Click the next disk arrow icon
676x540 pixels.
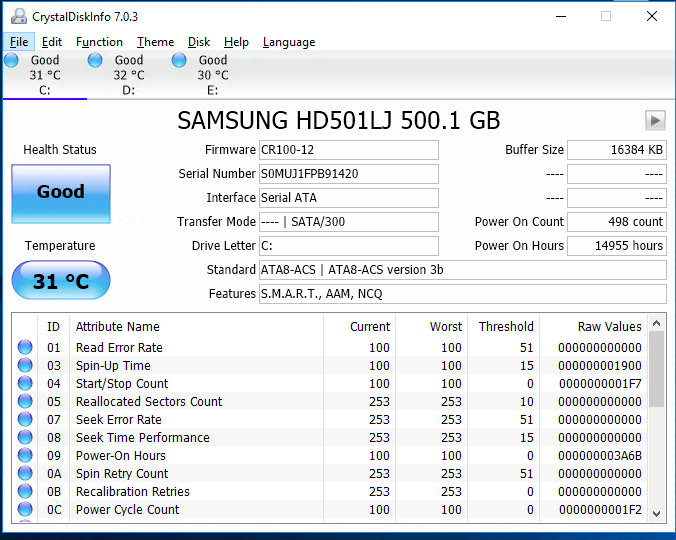click(x=655, y=121)
